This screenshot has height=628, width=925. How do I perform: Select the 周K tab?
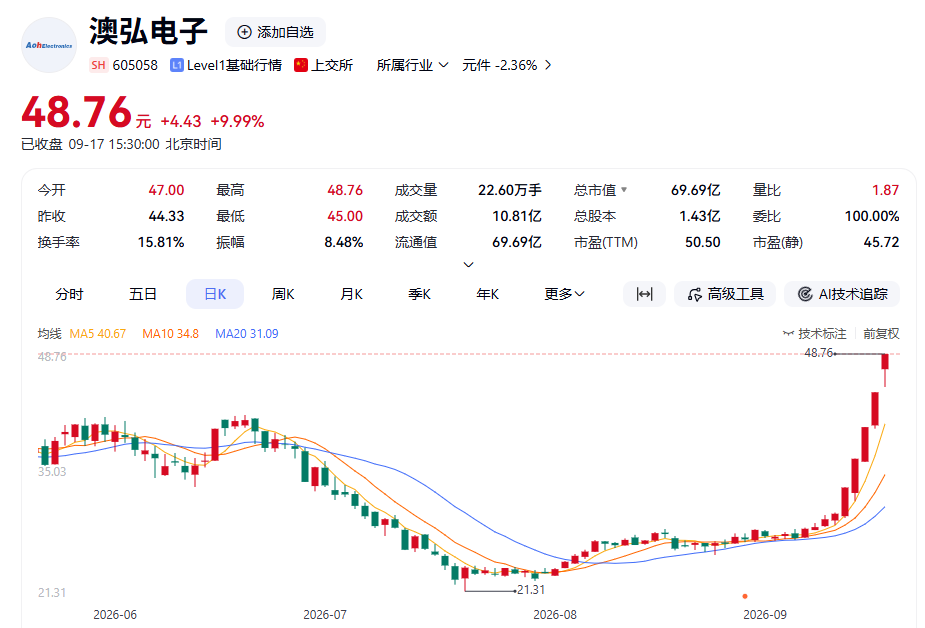tap(283, 294)
